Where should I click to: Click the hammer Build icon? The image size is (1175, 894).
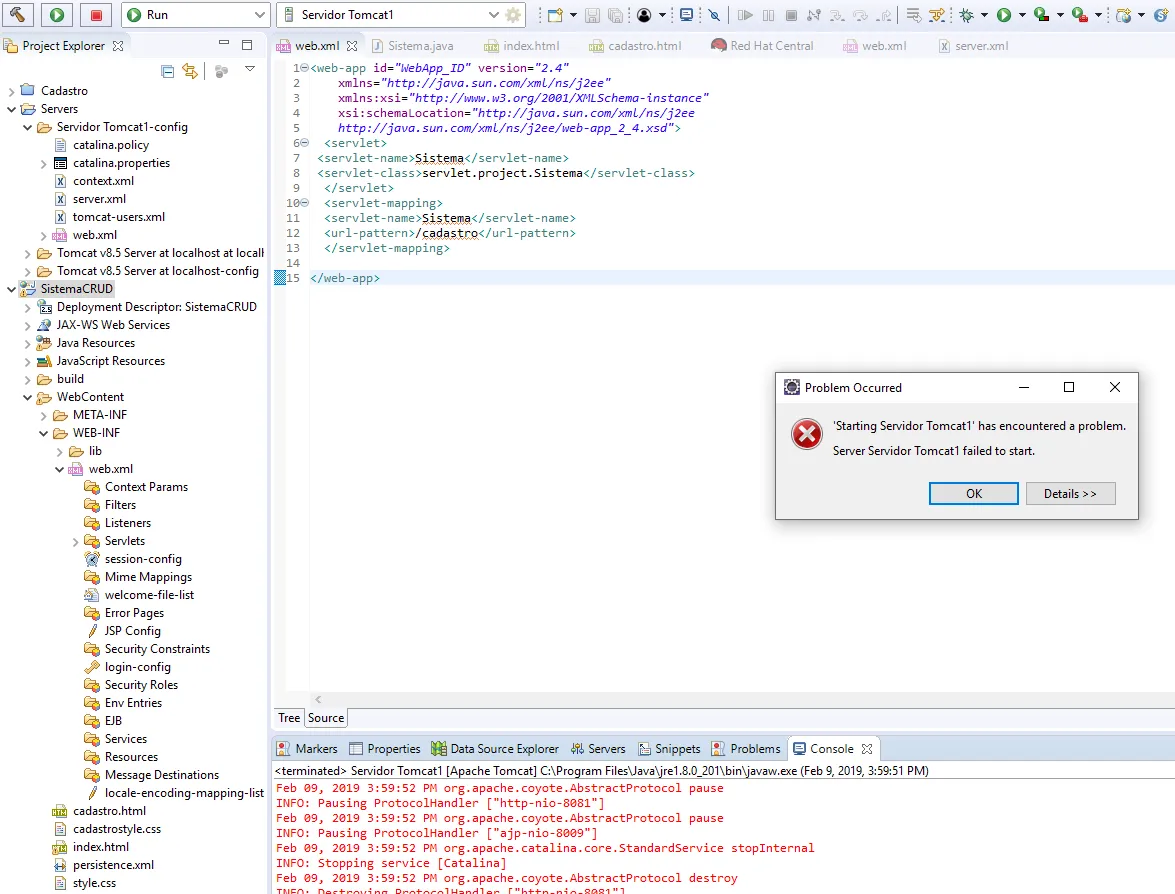click(18, 15)
